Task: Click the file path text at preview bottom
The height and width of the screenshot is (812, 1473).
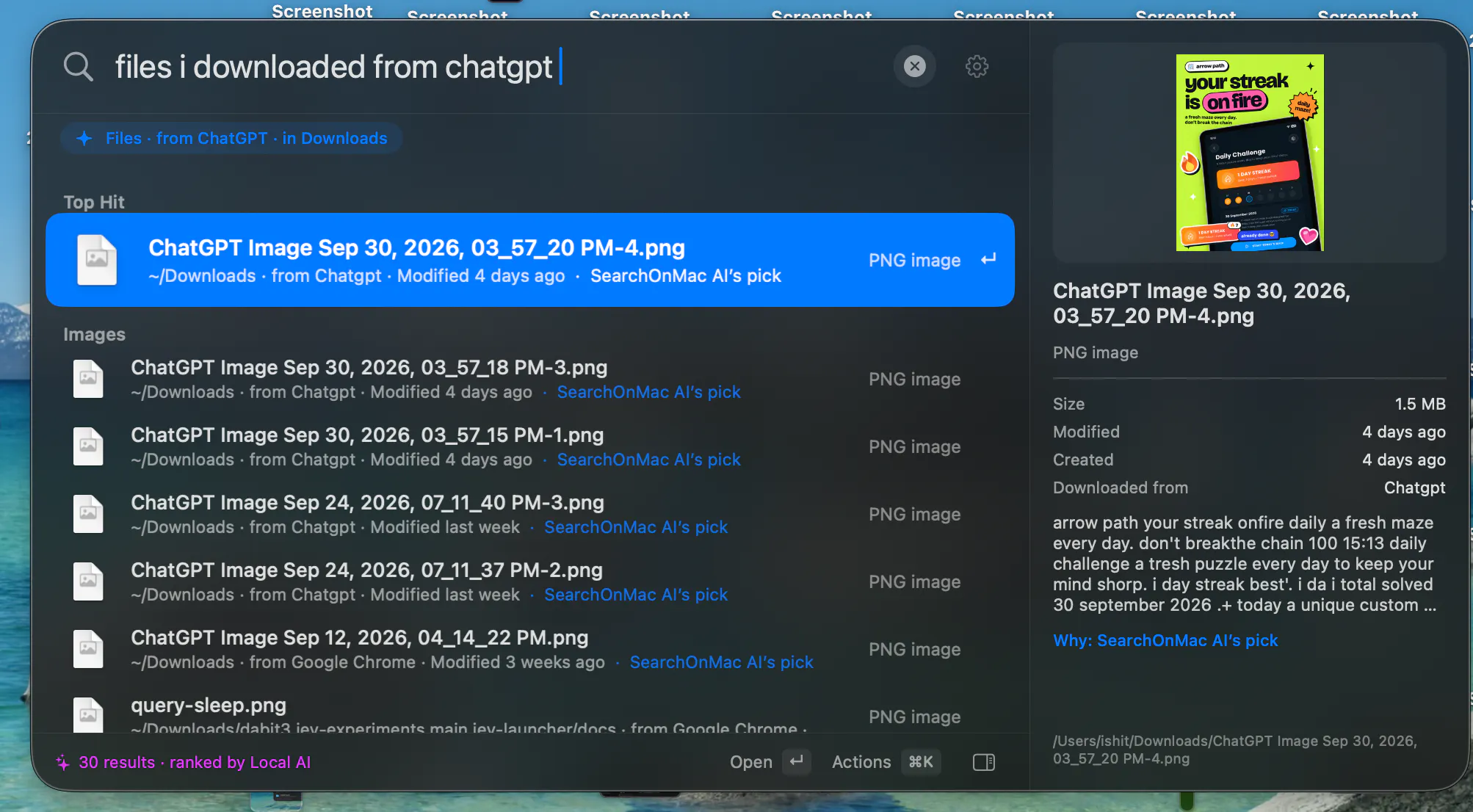Action: coord(1234,750)
